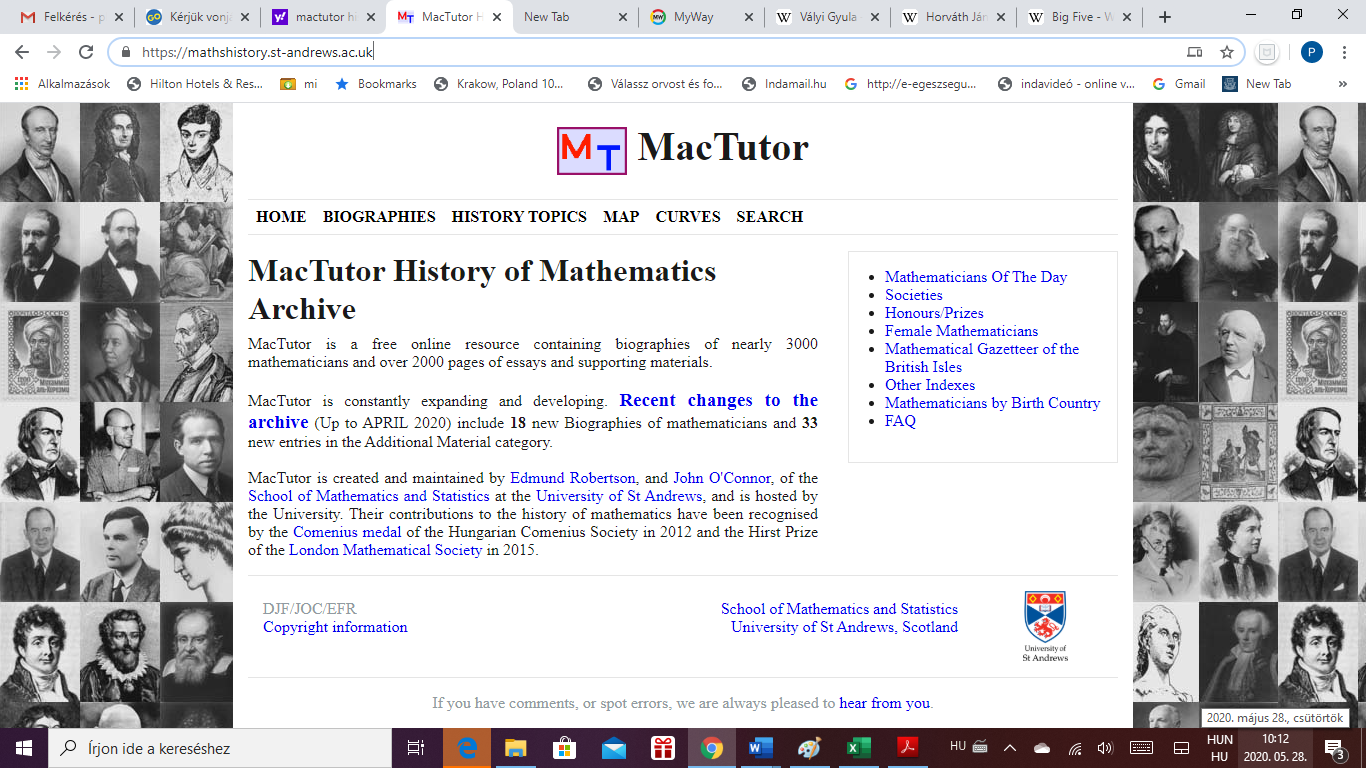
Task: Open the Indamail.hu bookmark
Action: [784, 84]
